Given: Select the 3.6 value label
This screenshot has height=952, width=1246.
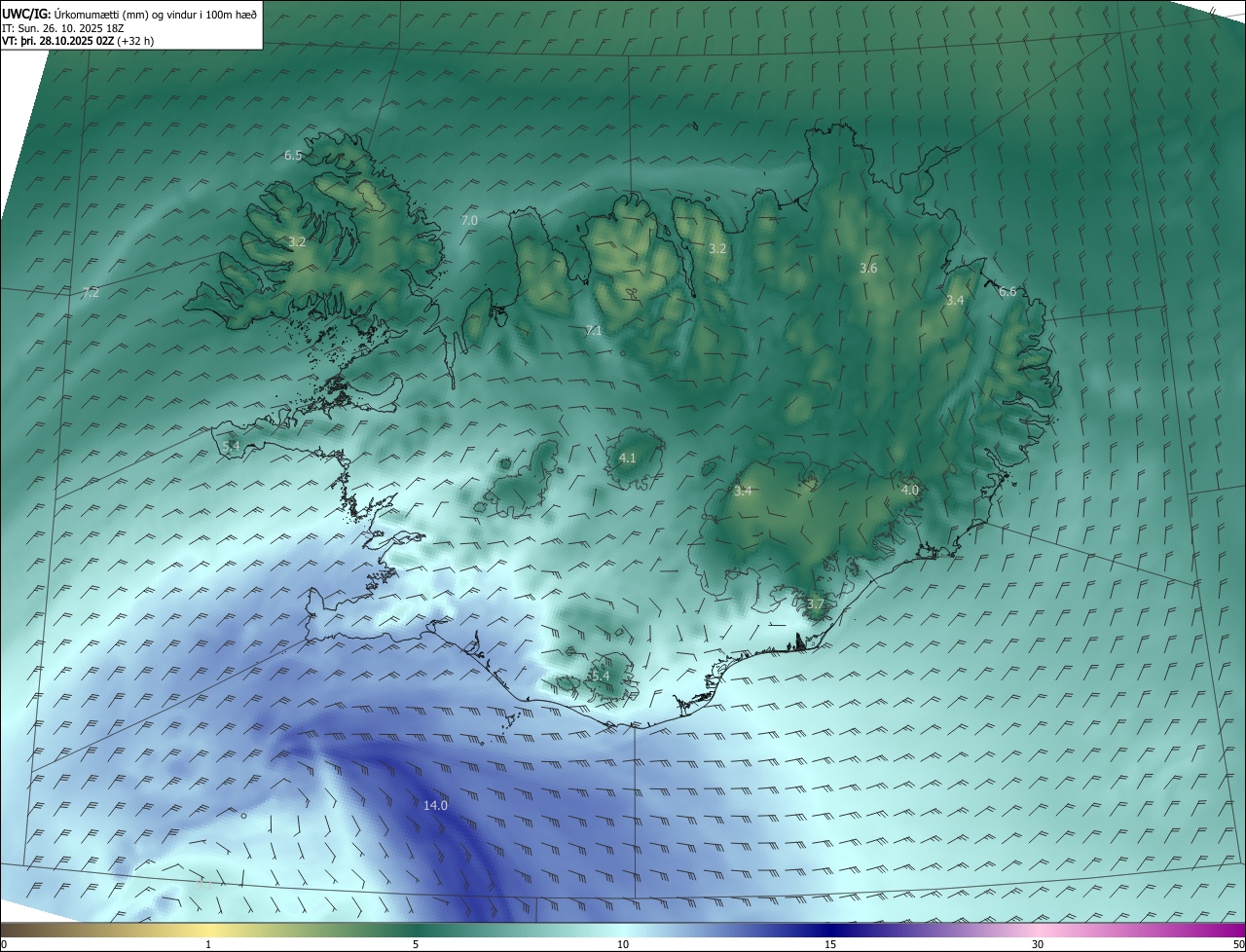Looking at the screenshot, I should tap(869, 268).
